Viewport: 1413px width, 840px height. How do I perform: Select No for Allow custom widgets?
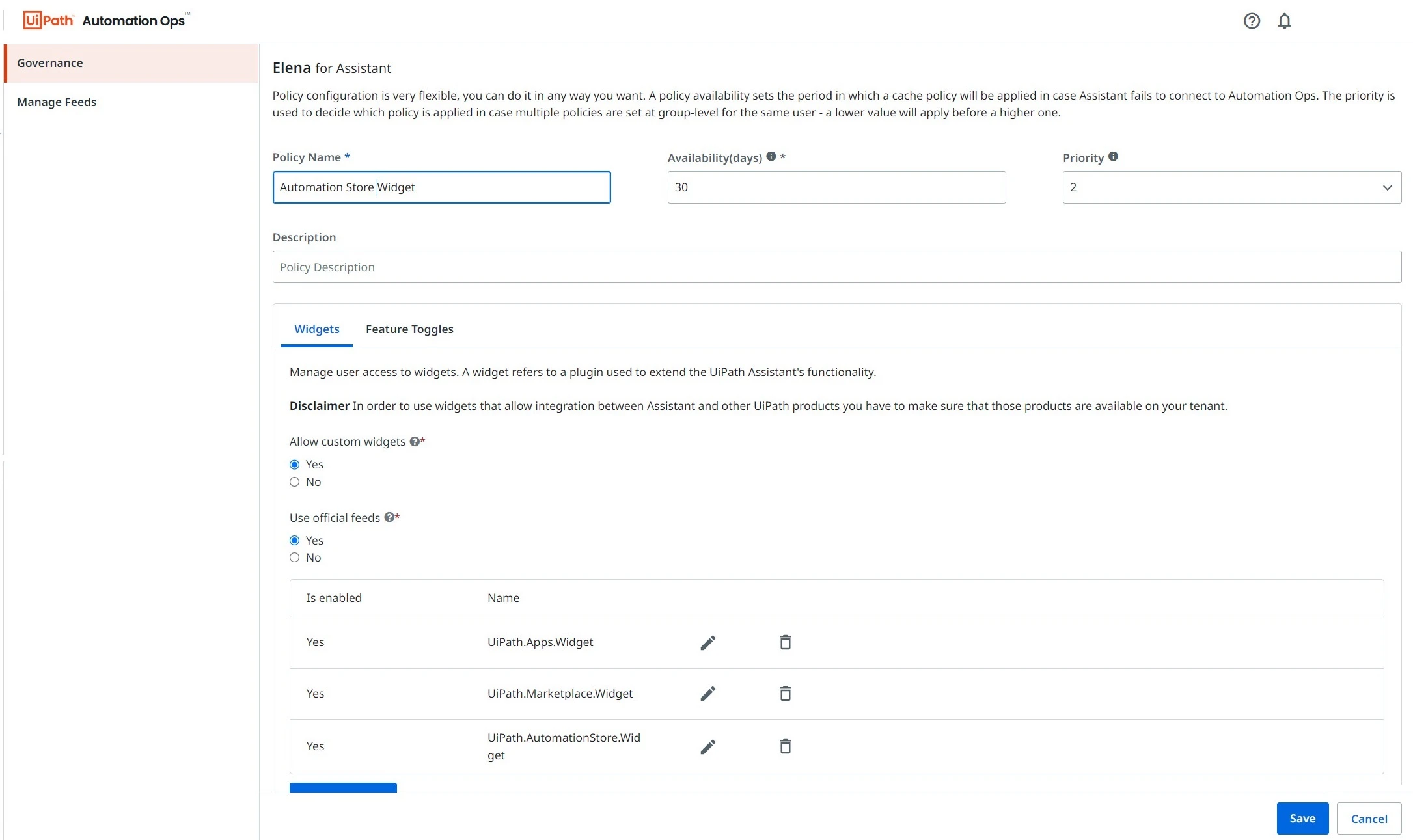[x=295, y=482]
